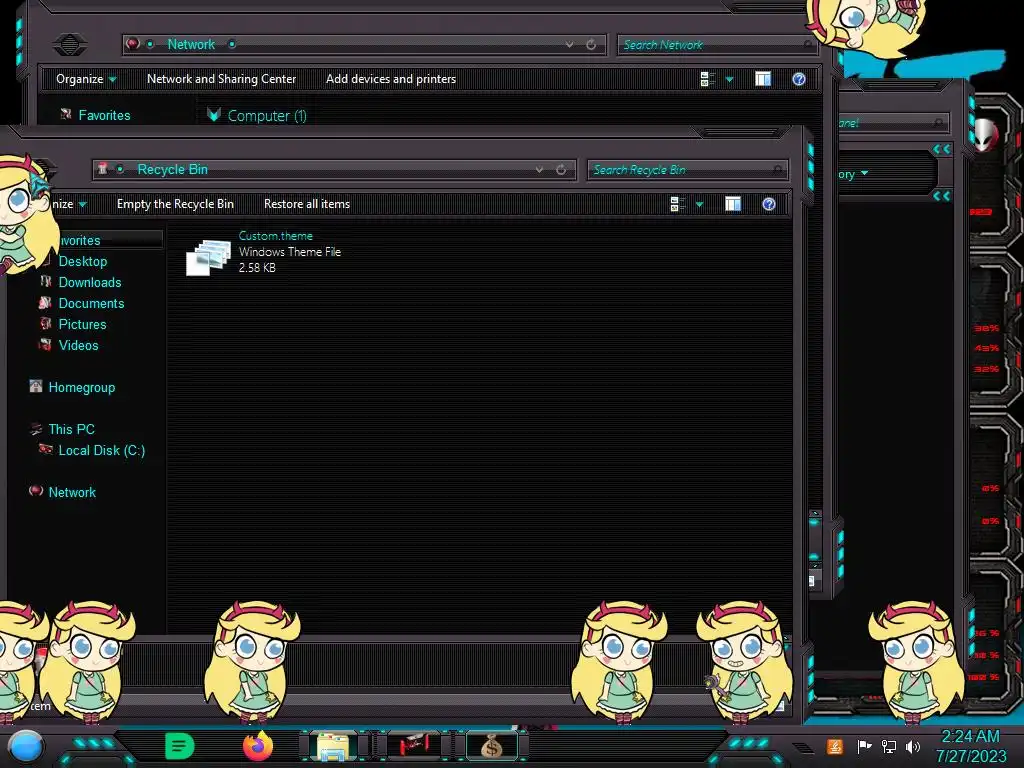Viewport: 1024px width, 768px height.
Task: Open view options arrow in Network window
Action: [729, 79]
